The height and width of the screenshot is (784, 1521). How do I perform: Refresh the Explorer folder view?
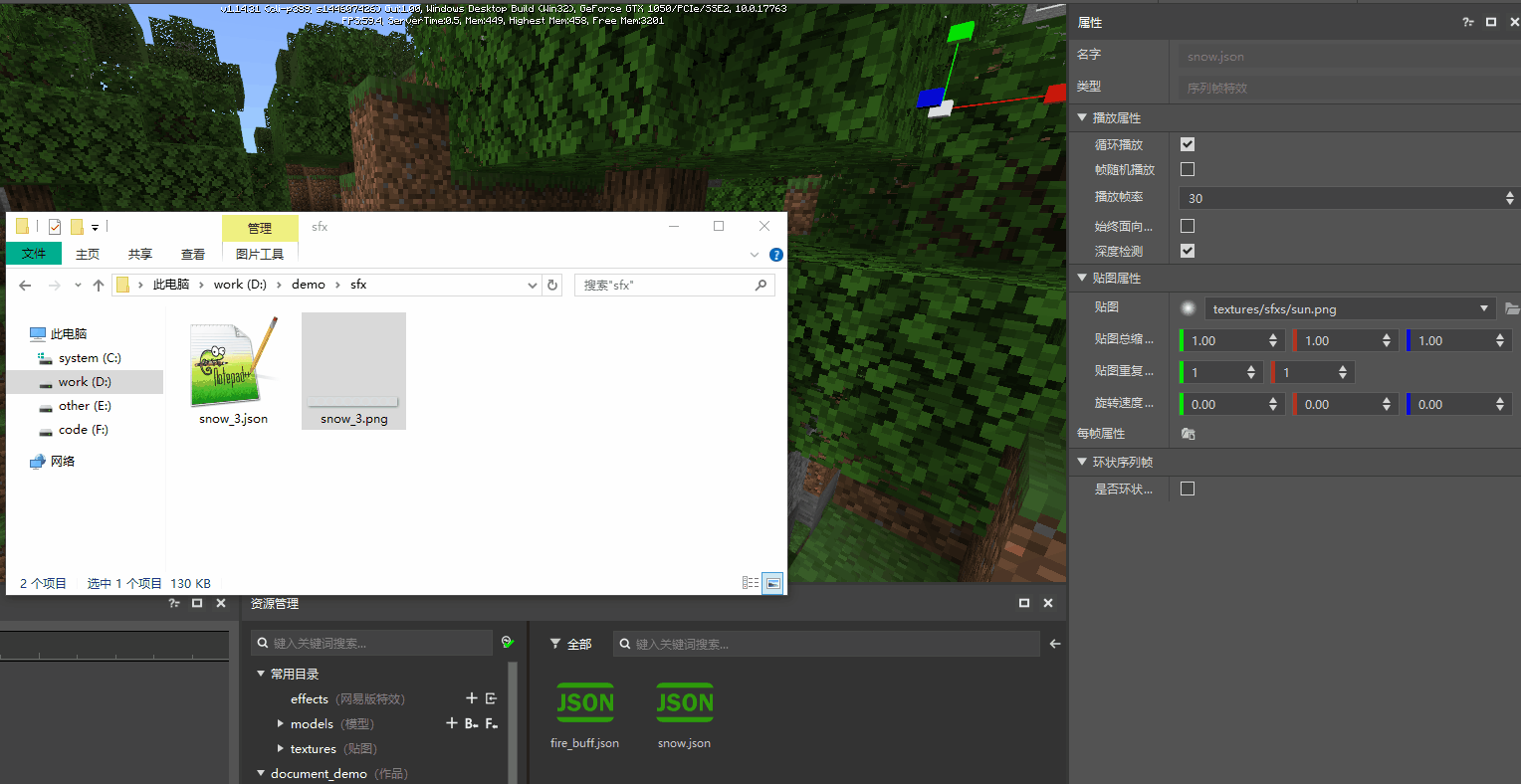point(553,285)
